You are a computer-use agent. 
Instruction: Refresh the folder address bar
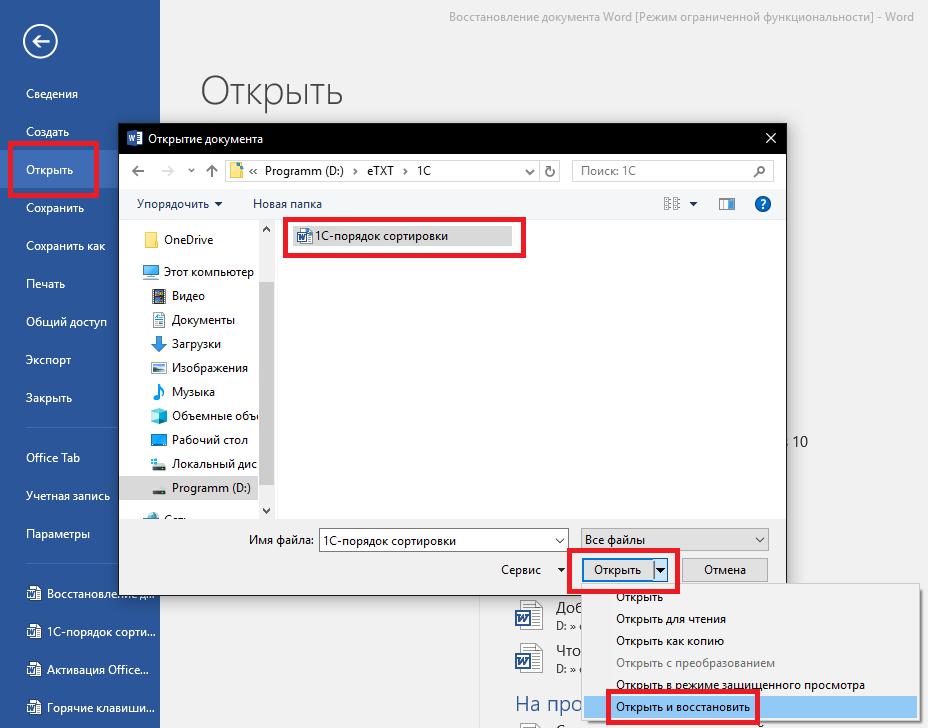551,171
